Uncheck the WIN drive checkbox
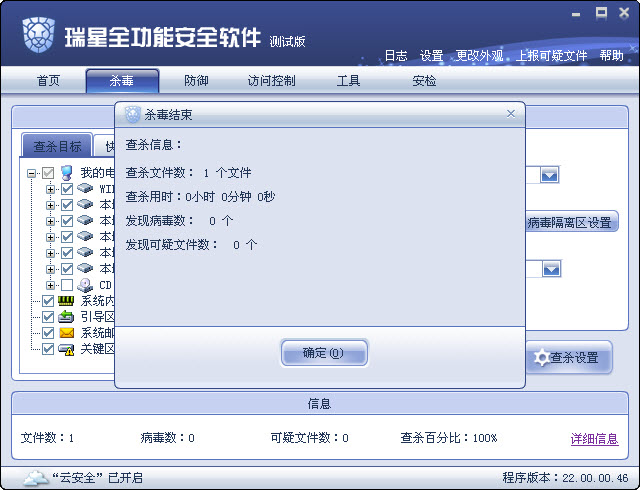The height and width of the screenshot is (490, 640). 67,189
